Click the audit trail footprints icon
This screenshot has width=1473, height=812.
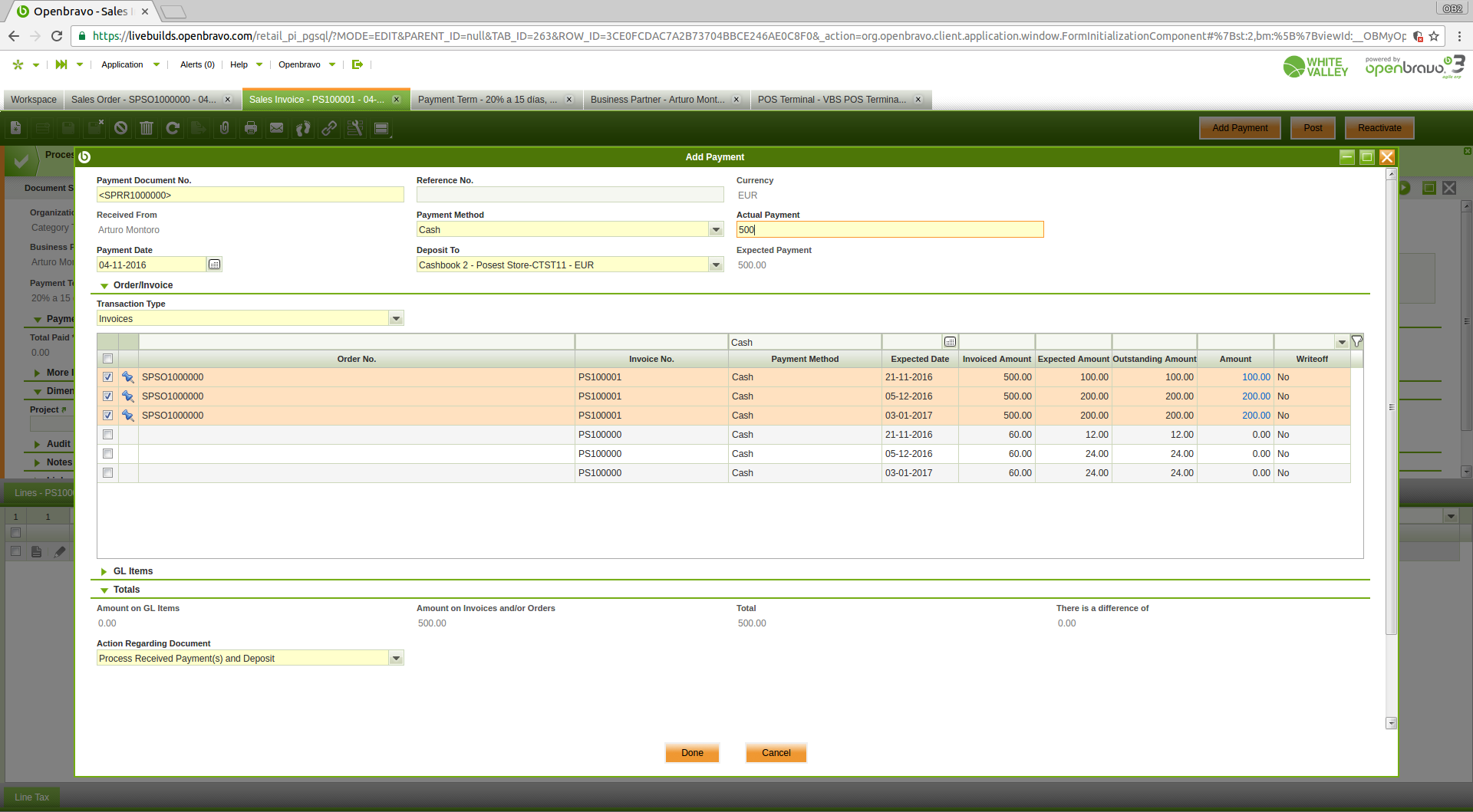(x=303, y=128)
